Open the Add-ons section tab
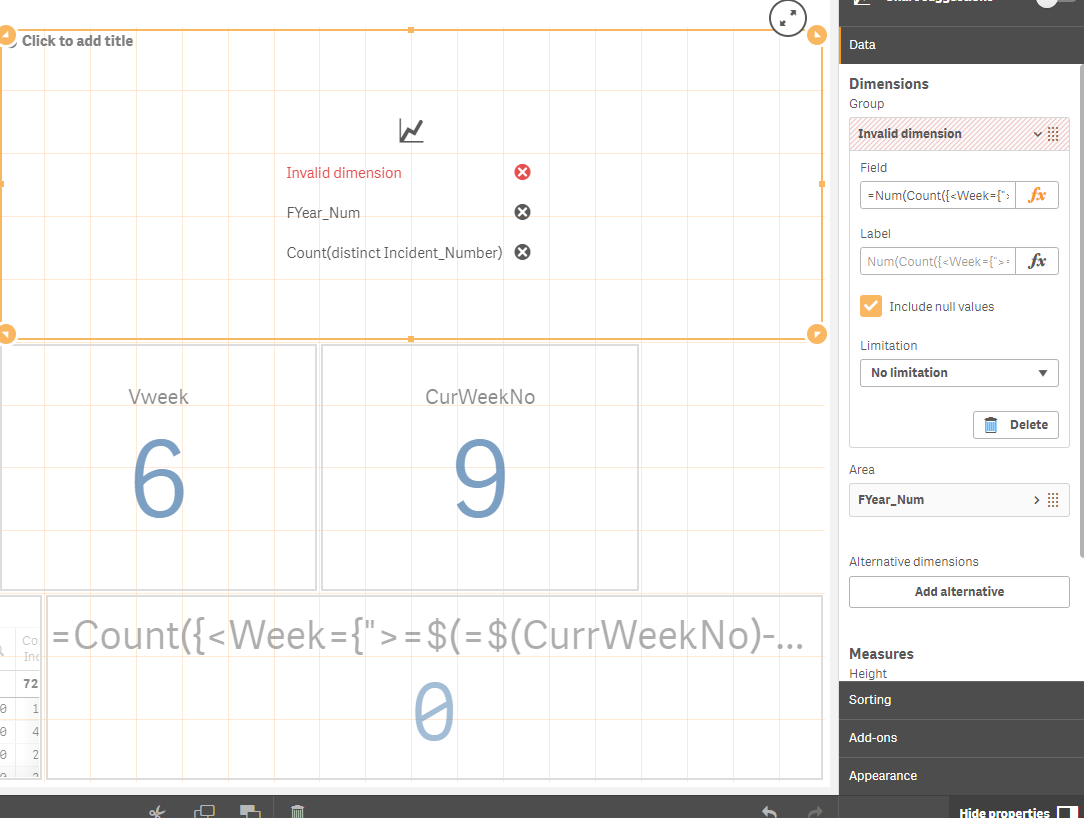The height and width of the screenshot is (818, 1084). (x=961, y=738)
